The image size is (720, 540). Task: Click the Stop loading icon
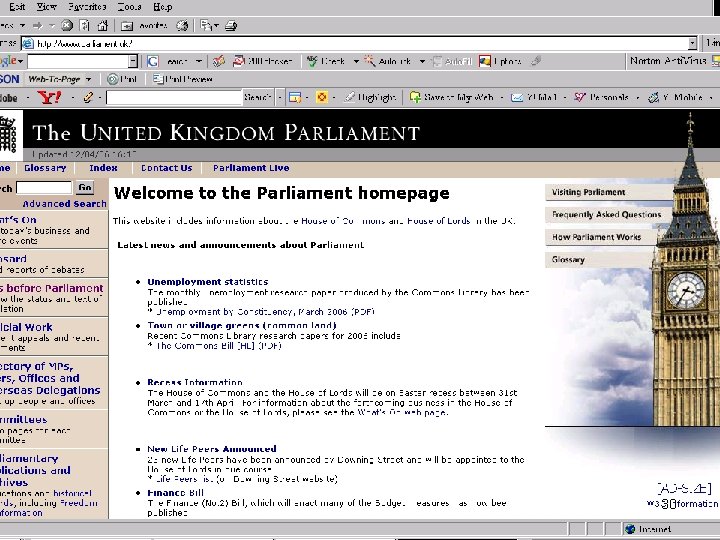(67, 26)
